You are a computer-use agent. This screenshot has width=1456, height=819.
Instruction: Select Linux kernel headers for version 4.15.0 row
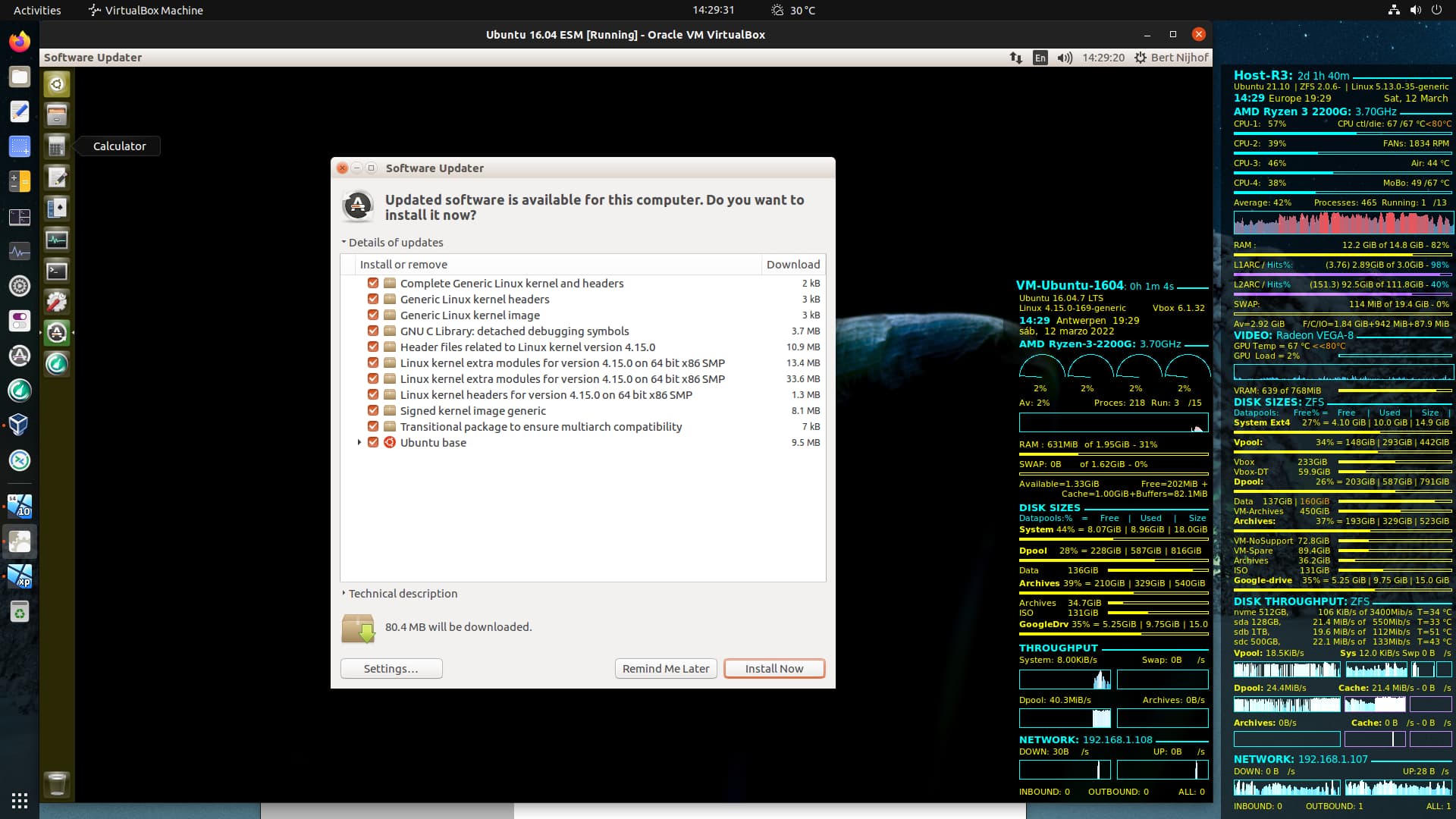582,394
